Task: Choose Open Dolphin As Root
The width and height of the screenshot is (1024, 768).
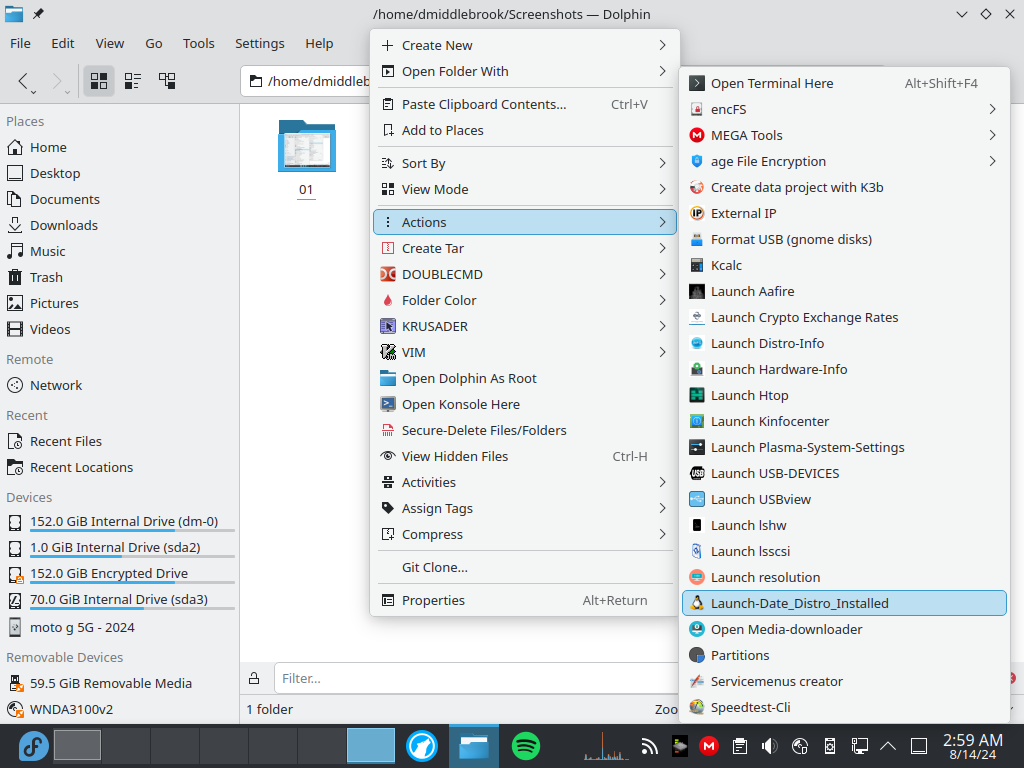Action: tap(524, 378)
